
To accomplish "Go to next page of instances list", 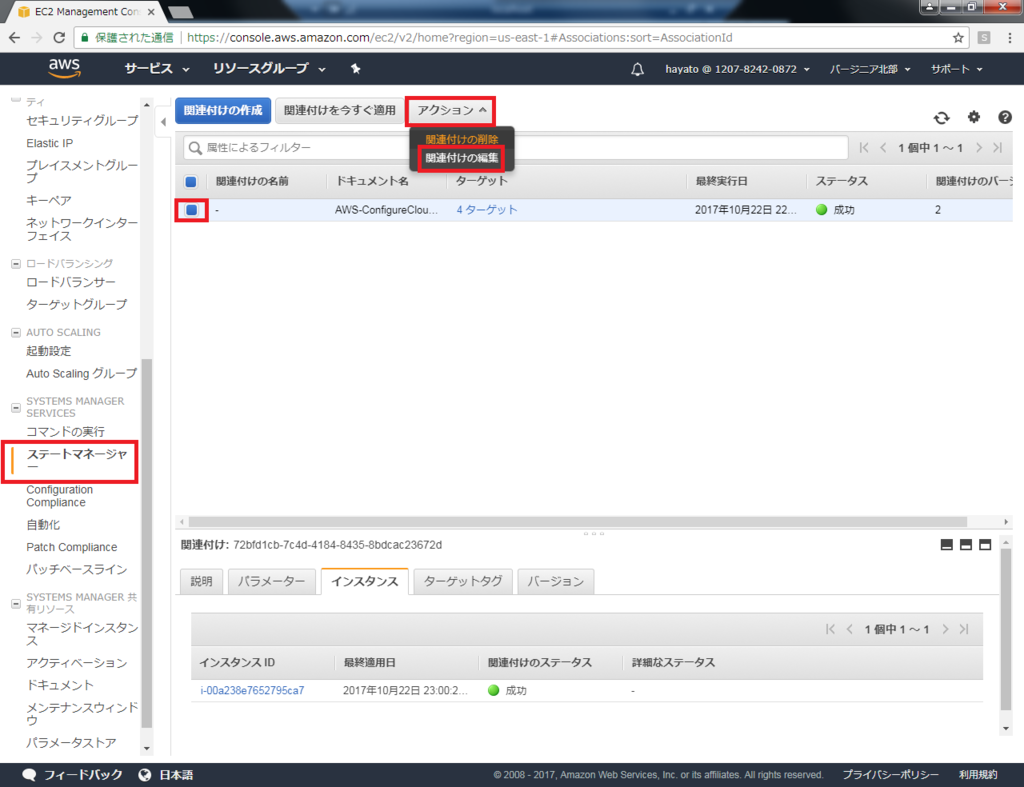I will click(945, 629).
